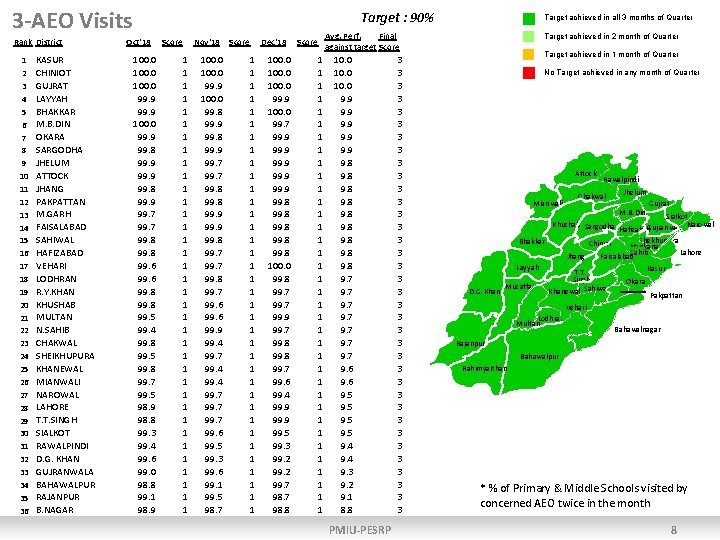Click the Bhakkar label on the map

point(533,242)
